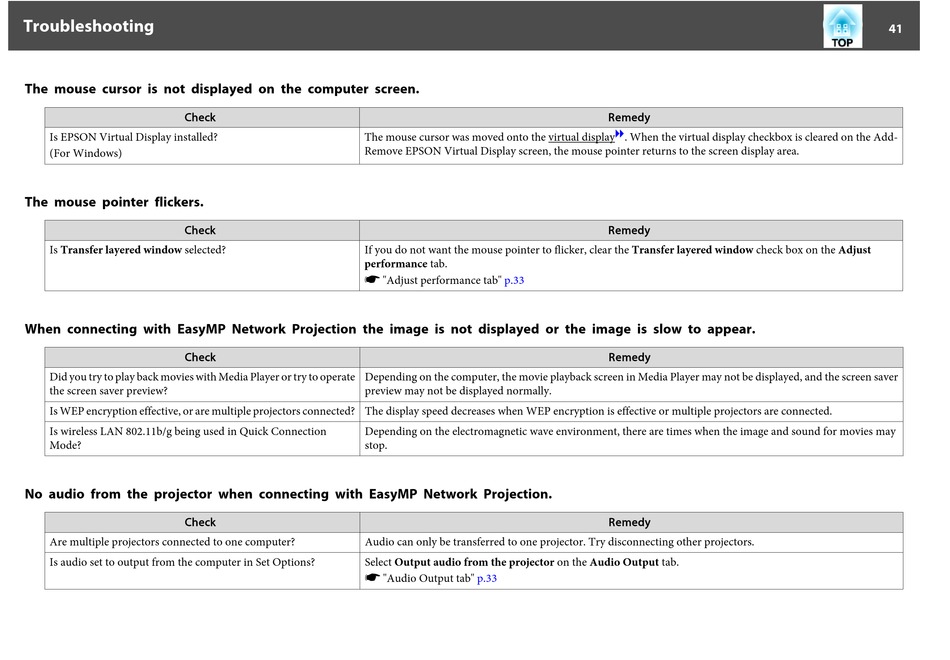This screenshot has height=660, width=950.
Task: Click cell 'Is audio set to output from the computer'
Action: [x=202, y=570]
